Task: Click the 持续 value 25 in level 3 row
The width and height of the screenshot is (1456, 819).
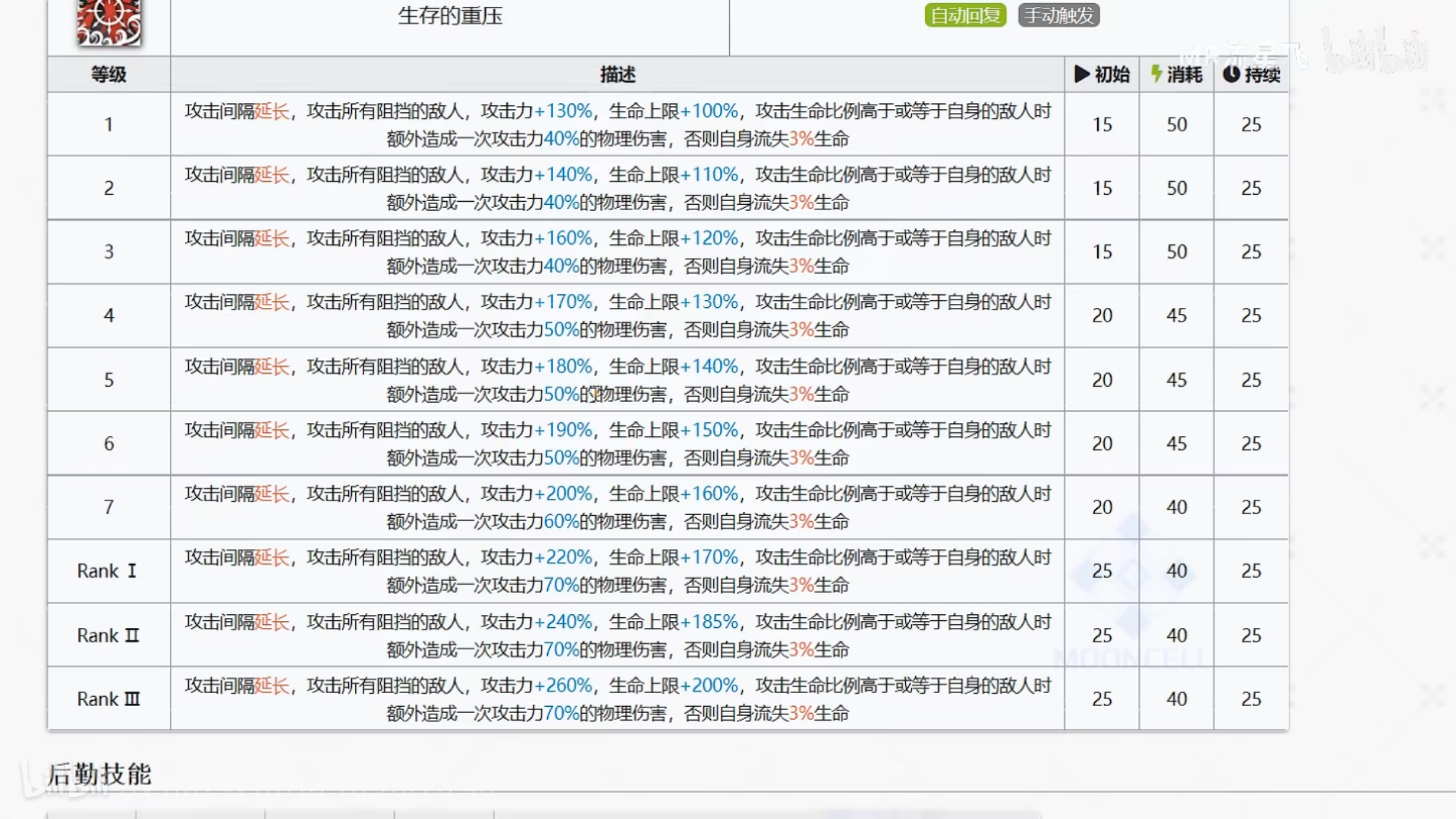Action: coord(1251,252)
